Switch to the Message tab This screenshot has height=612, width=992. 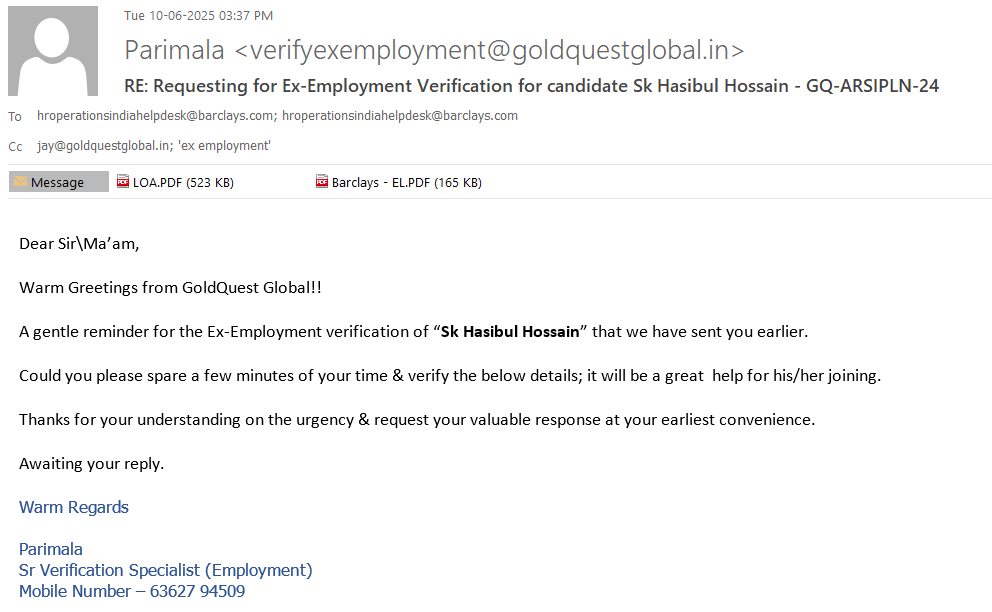(x=58, y=182)
